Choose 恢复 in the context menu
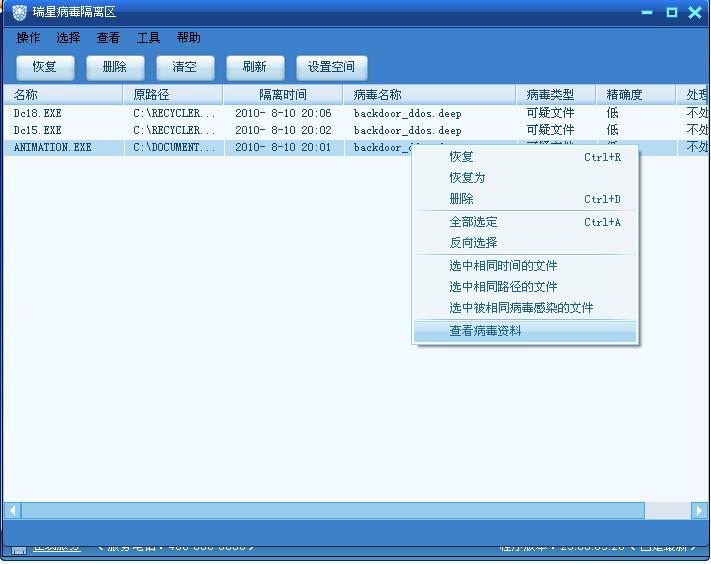The width and height of the screenshot is (711, 564). pos(525,157)
